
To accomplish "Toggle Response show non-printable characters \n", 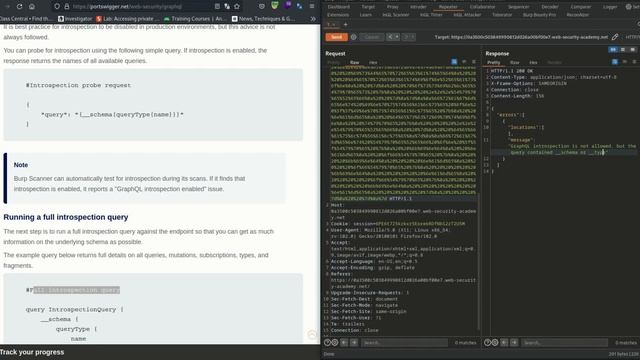I will point(624,62).
